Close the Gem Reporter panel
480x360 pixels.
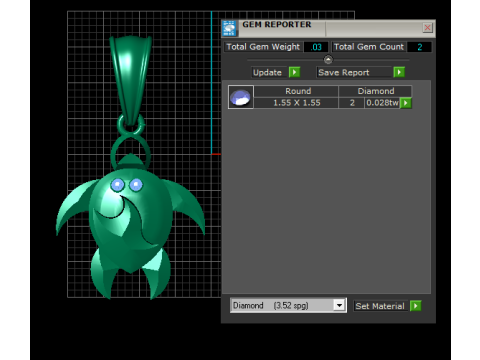427,28
